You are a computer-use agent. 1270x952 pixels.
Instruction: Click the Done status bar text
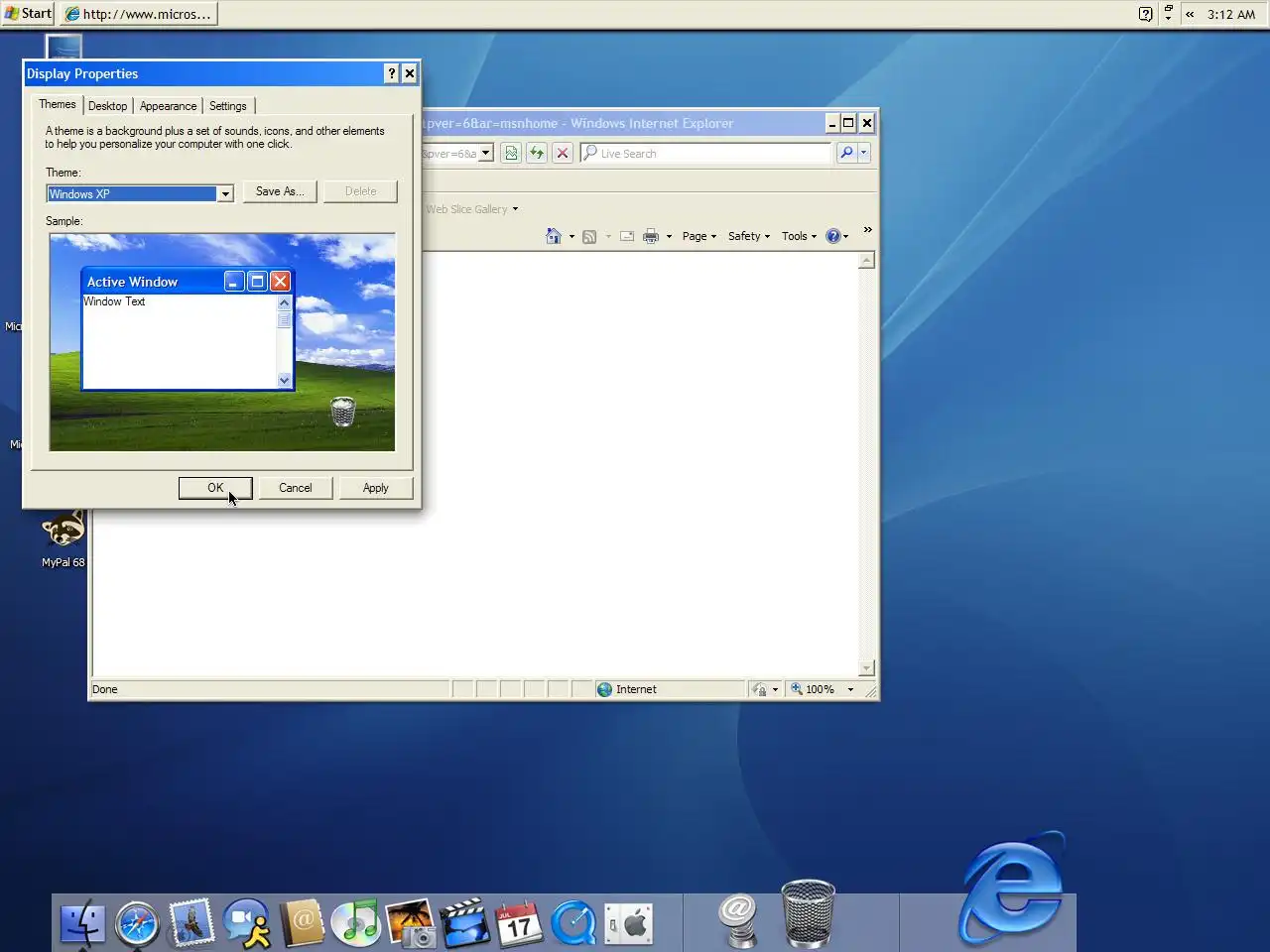[105, 689]
